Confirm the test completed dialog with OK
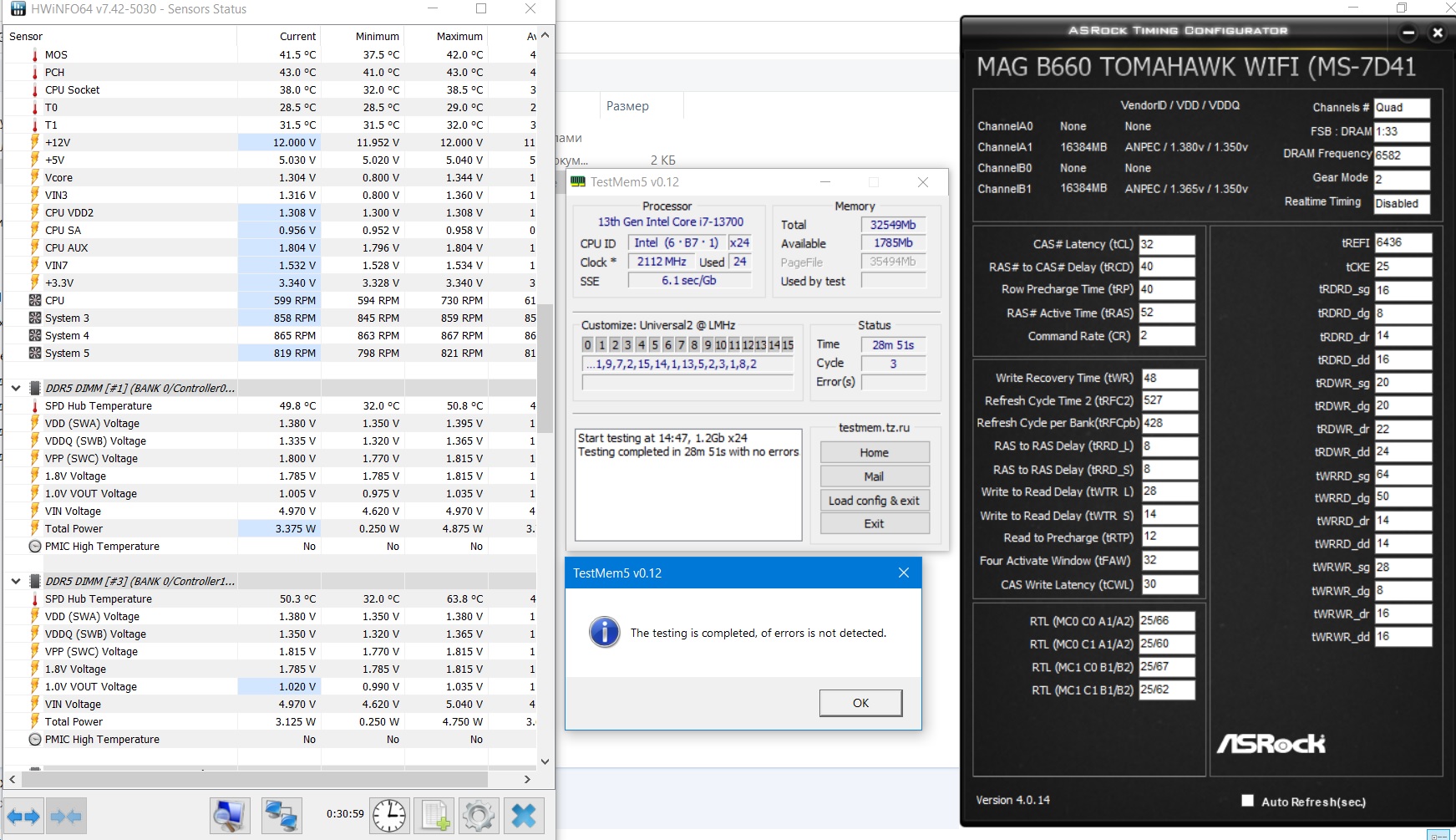Screen dimensions: 1456x840 tap(860, 703)
